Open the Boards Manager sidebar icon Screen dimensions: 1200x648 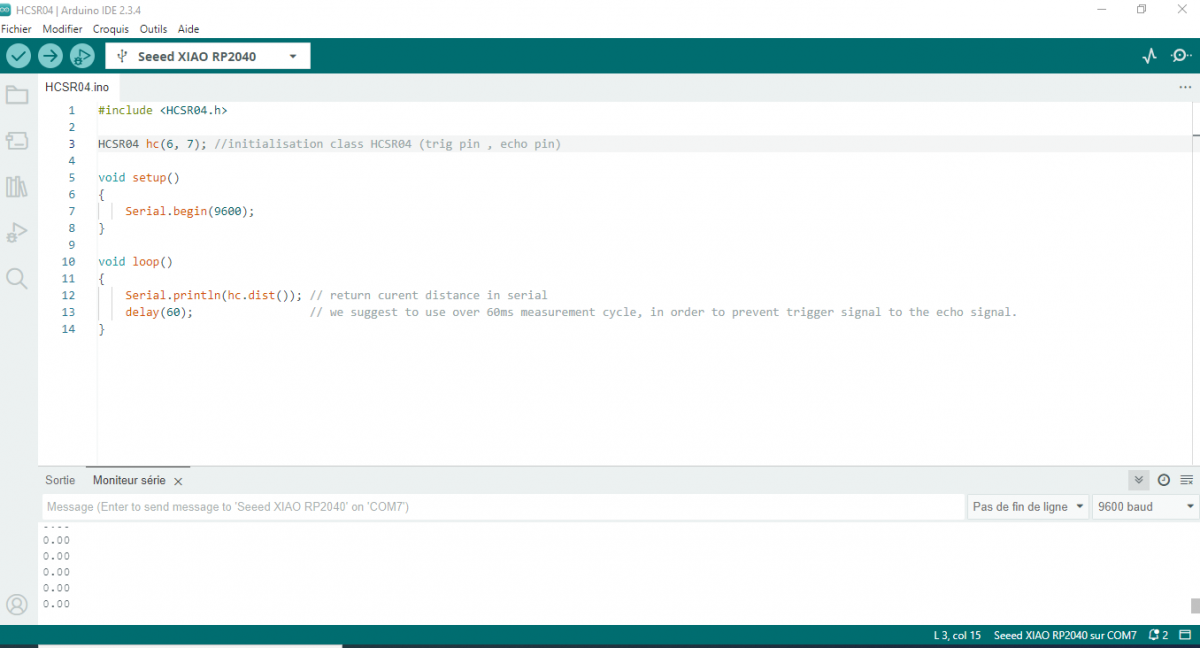pos(17,141)
